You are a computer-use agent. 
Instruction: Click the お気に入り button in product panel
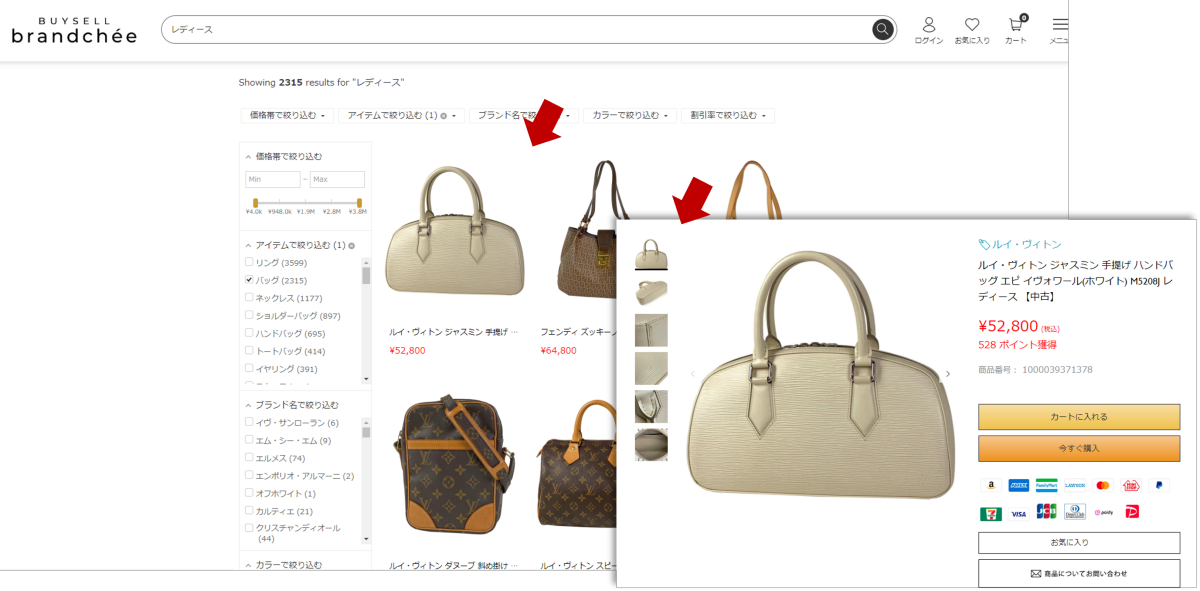1079,542
